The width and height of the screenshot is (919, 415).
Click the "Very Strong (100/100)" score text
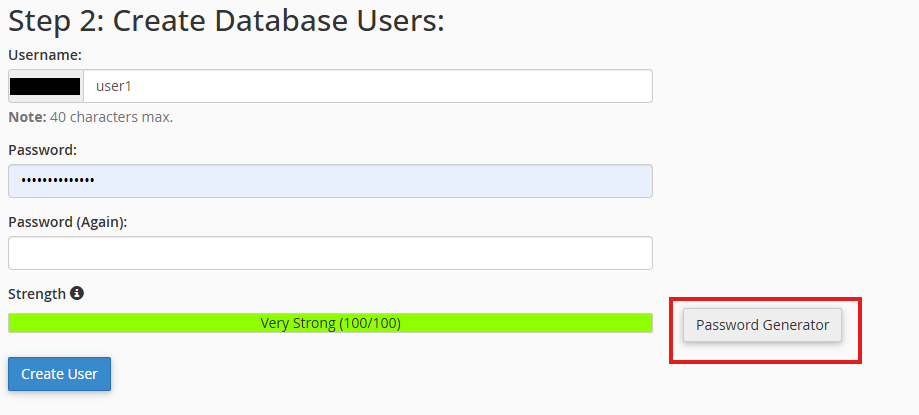tap(331, 323)
